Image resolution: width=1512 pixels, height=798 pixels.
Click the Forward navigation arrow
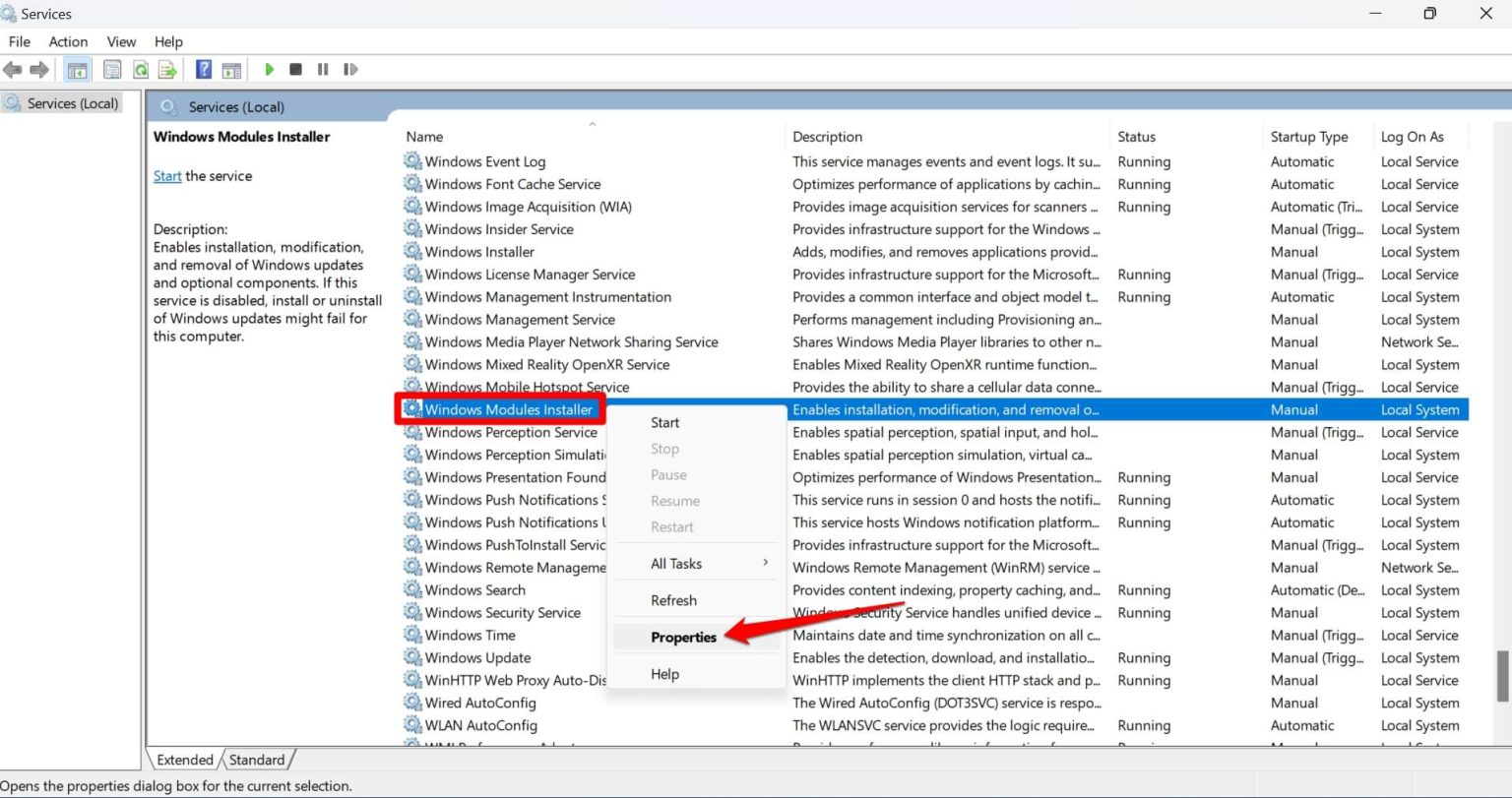click(x=39, y=69)
